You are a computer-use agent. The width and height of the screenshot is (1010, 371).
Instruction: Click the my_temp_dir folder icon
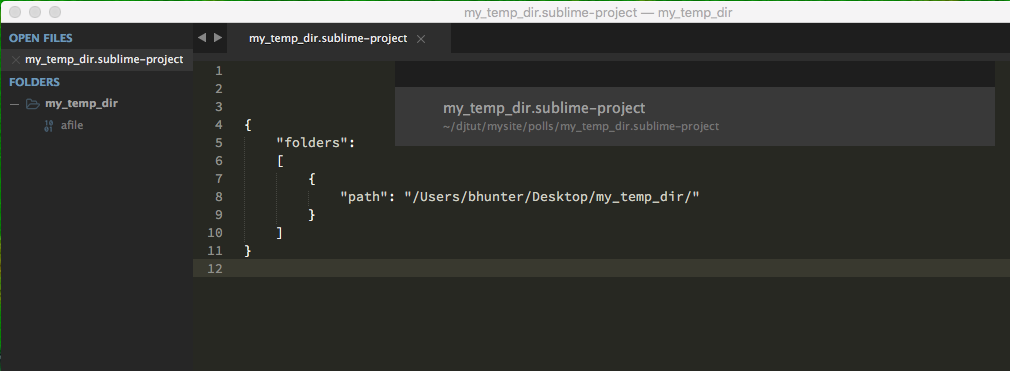pyautogui.click(x=32, y=104)
